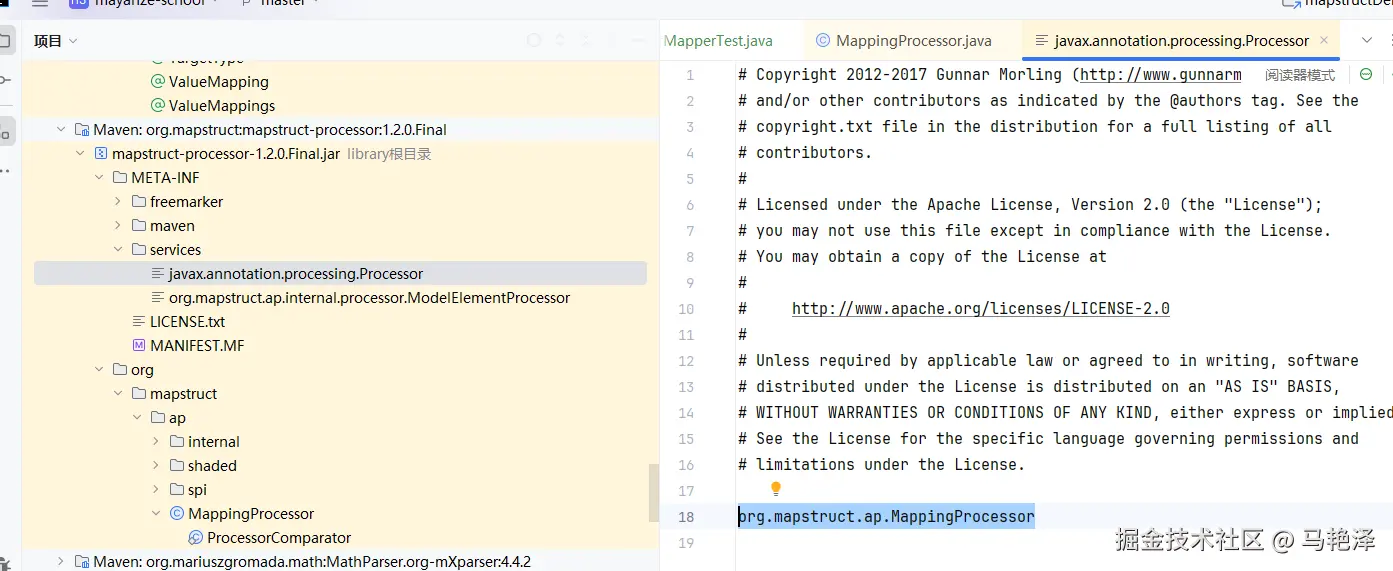Collapse the mapstruct folder chevron
This screenshot has width=1393, height=571.
pyautogui.click(x=118, y=394)
